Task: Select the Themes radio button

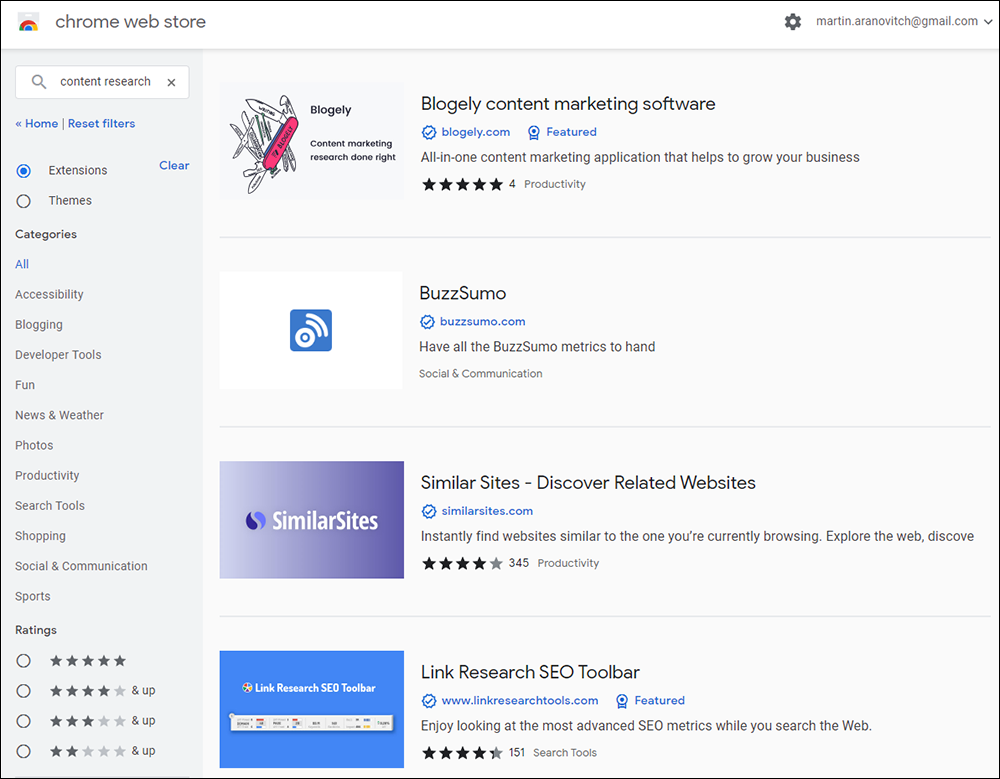Action: coord(24,201)
